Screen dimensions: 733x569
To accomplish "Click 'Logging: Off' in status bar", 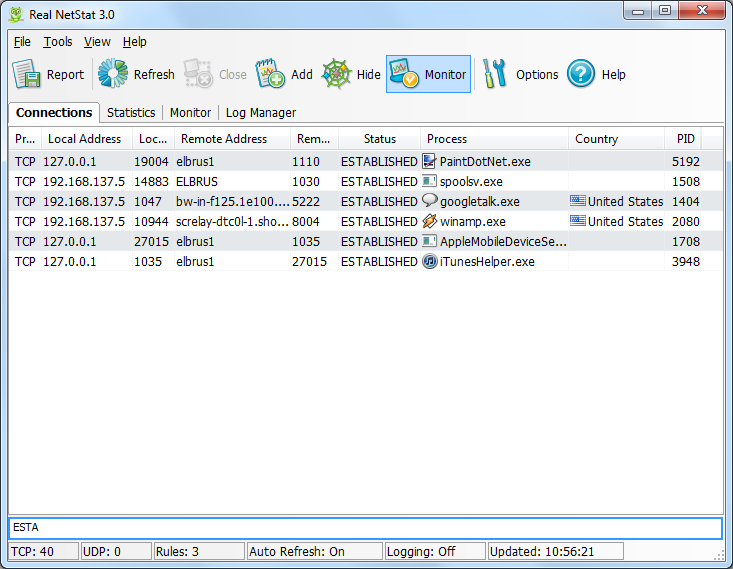I will [435, 551].
